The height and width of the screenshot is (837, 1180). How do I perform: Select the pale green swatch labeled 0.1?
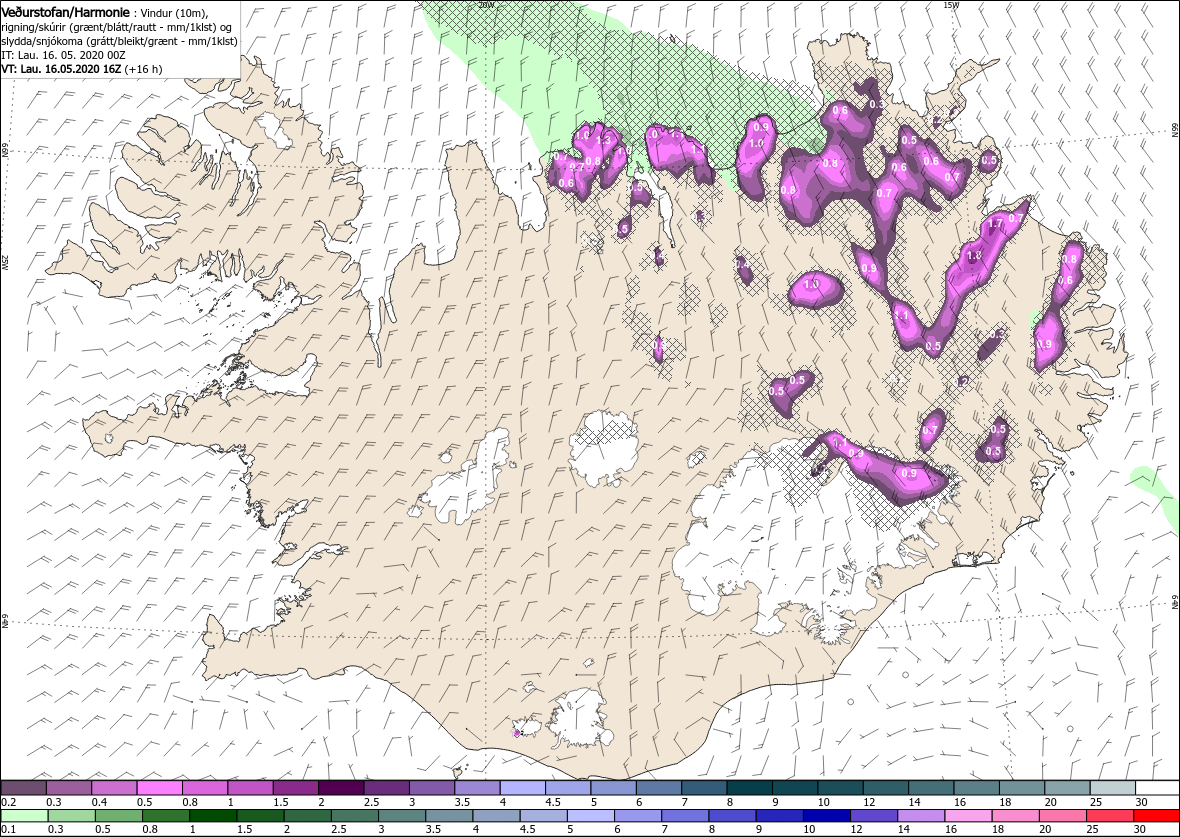[24, 816]
